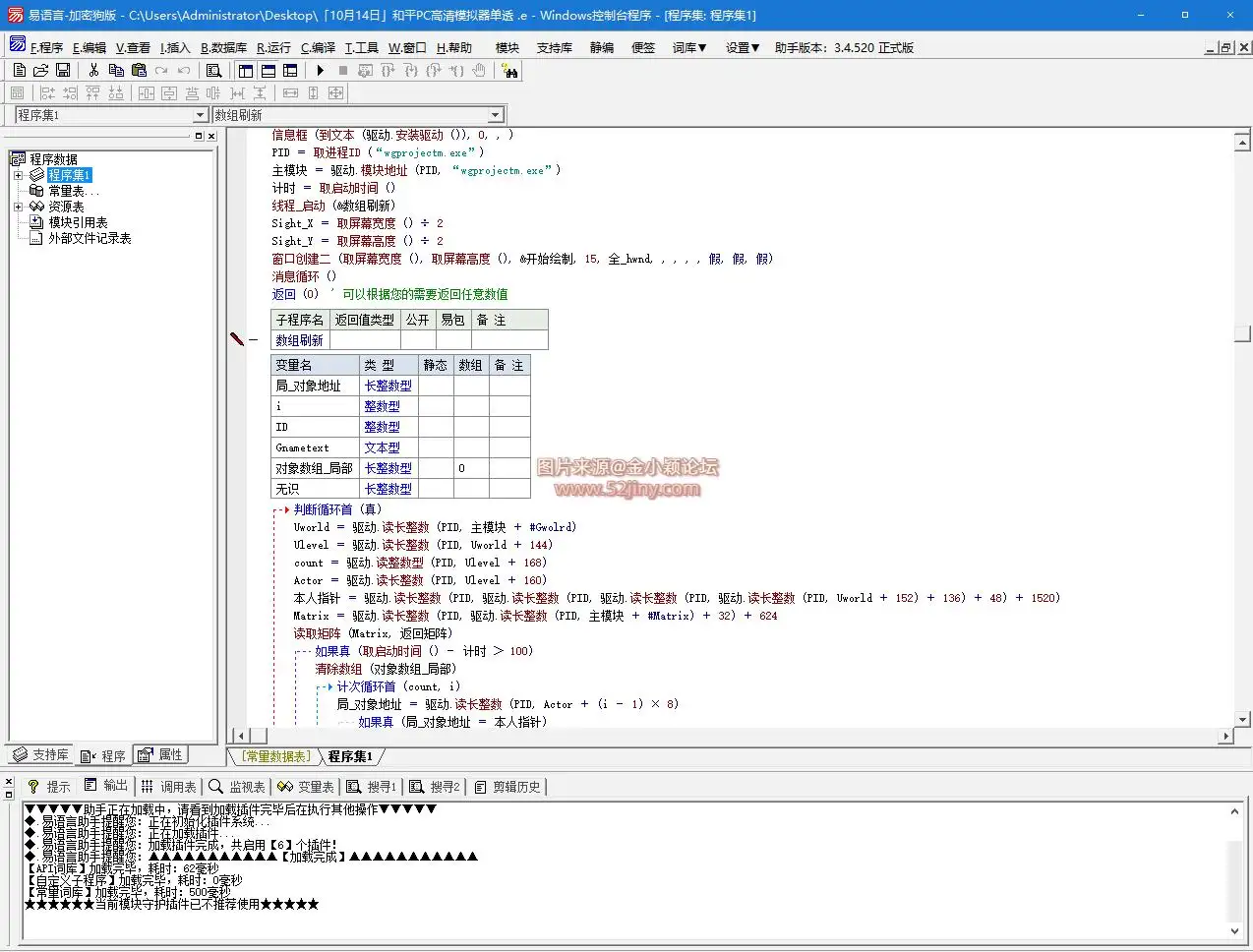The height and width of the screenshot is (952, 1253).
Task: Create a new file with the new-document icon
Action: point(17,70)
